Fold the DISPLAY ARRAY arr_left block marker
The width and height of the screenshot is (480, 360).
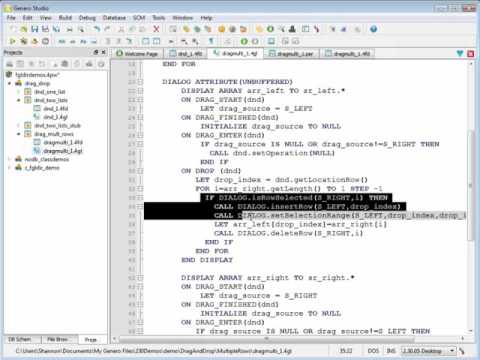tap(140, 91)
